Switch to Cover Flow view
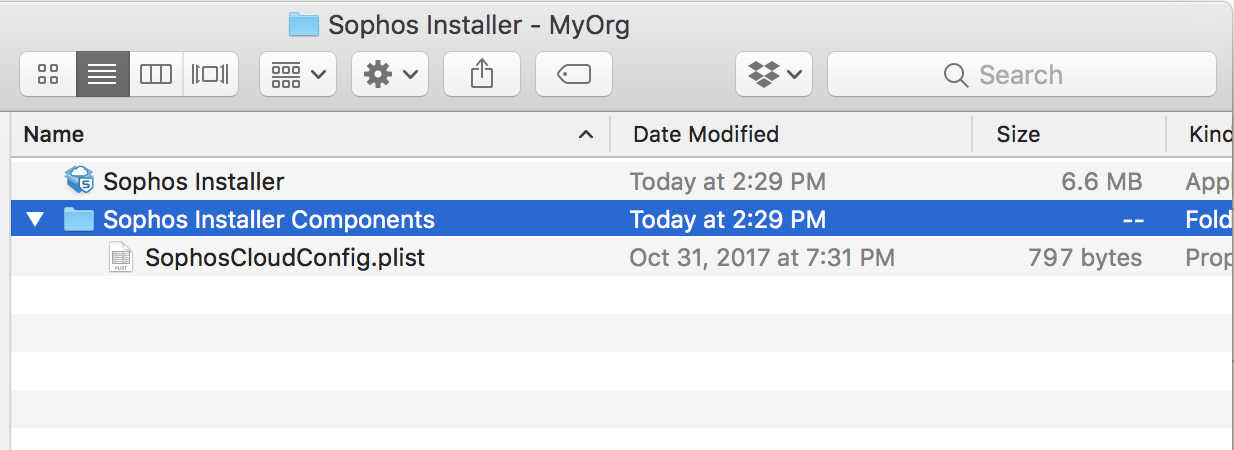Screen dimensions: 1234x450 210,74
